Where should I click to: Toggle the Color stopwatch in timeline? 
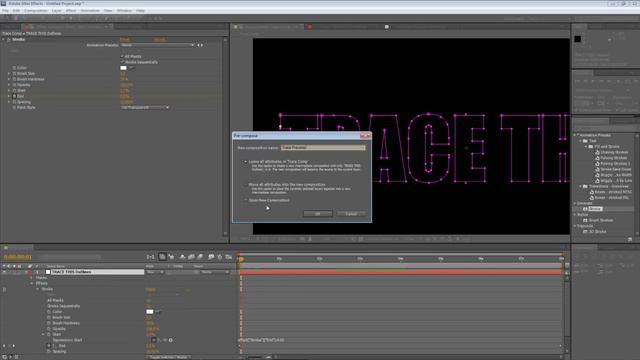click(49, 312)
